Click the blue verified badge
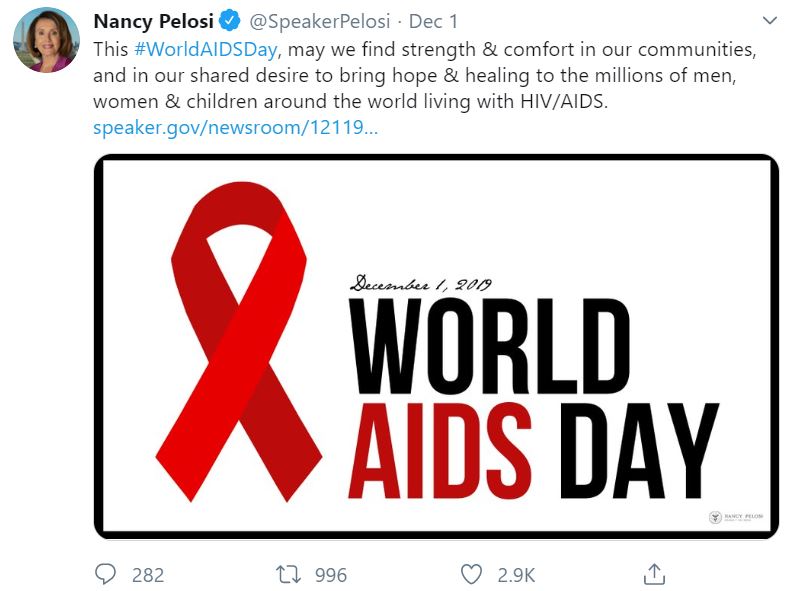This screenshot has width=795, height=591. tap(227, 21)
